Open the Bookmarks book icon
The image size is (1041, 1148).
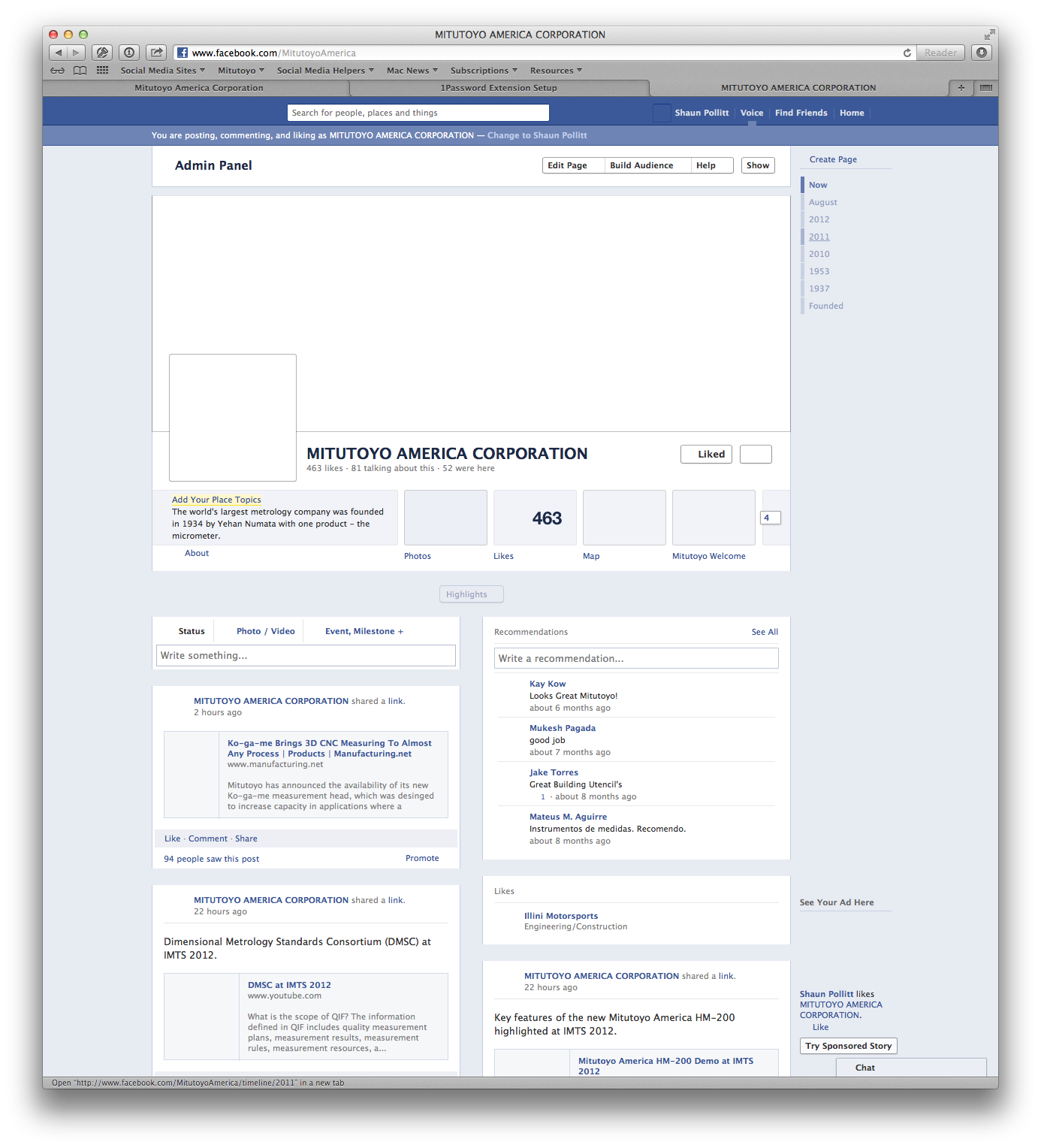80,71
